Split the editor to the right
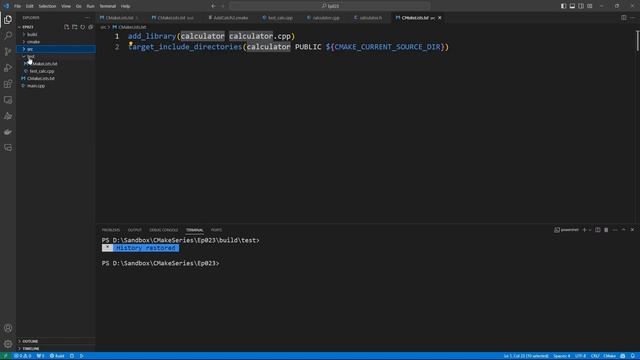This screenshot has height=360, width=640. [x=624, y=18]
